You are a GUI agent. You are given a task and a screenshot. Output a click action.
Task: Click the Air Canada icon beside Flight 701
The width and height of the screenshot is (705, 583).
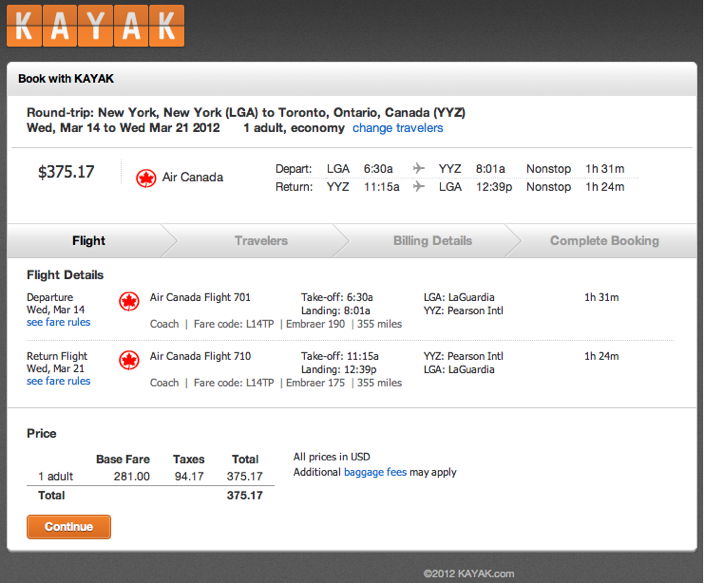point(129,301)
